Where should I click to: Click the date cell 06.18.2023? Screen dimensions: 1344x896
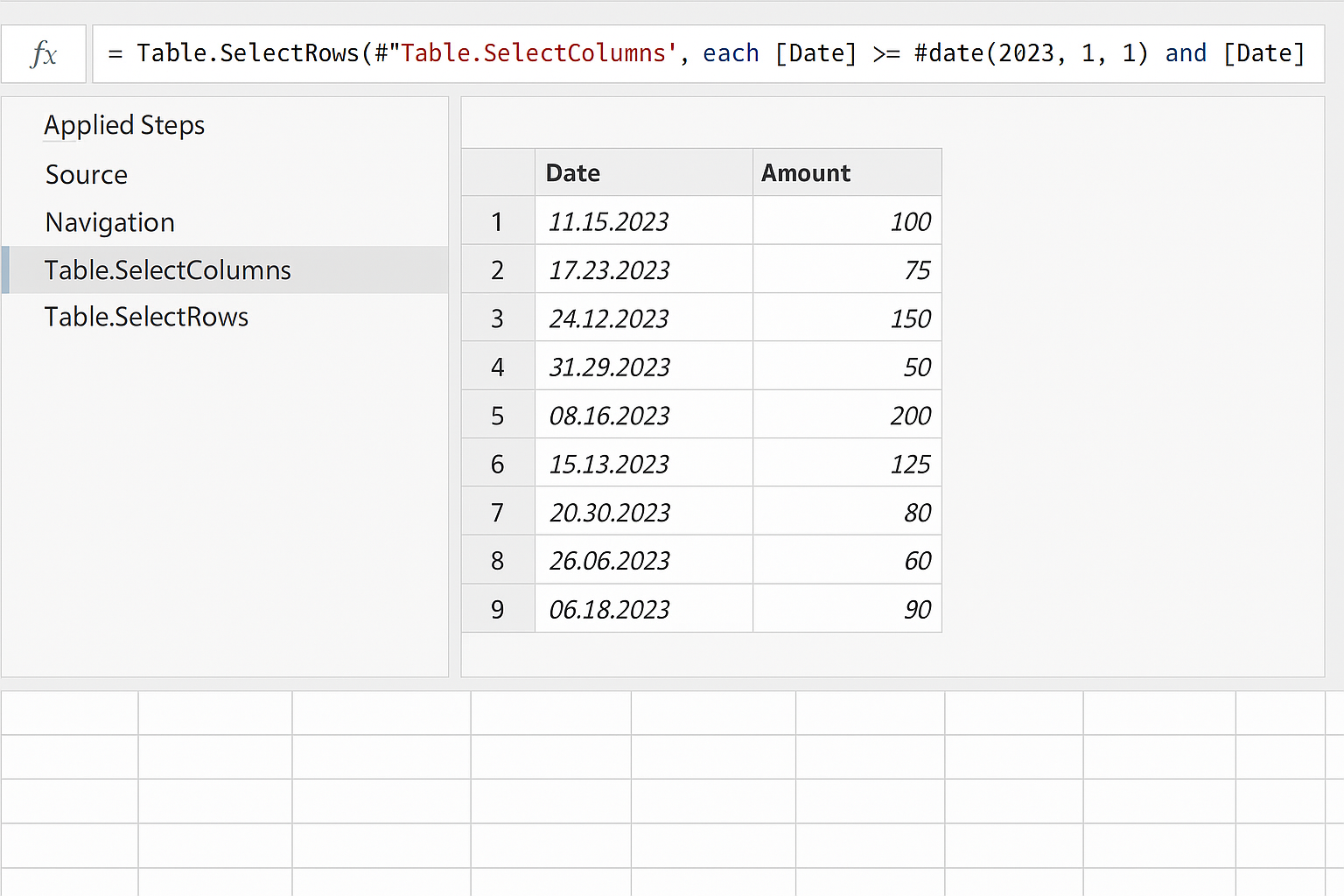(643, 608)
